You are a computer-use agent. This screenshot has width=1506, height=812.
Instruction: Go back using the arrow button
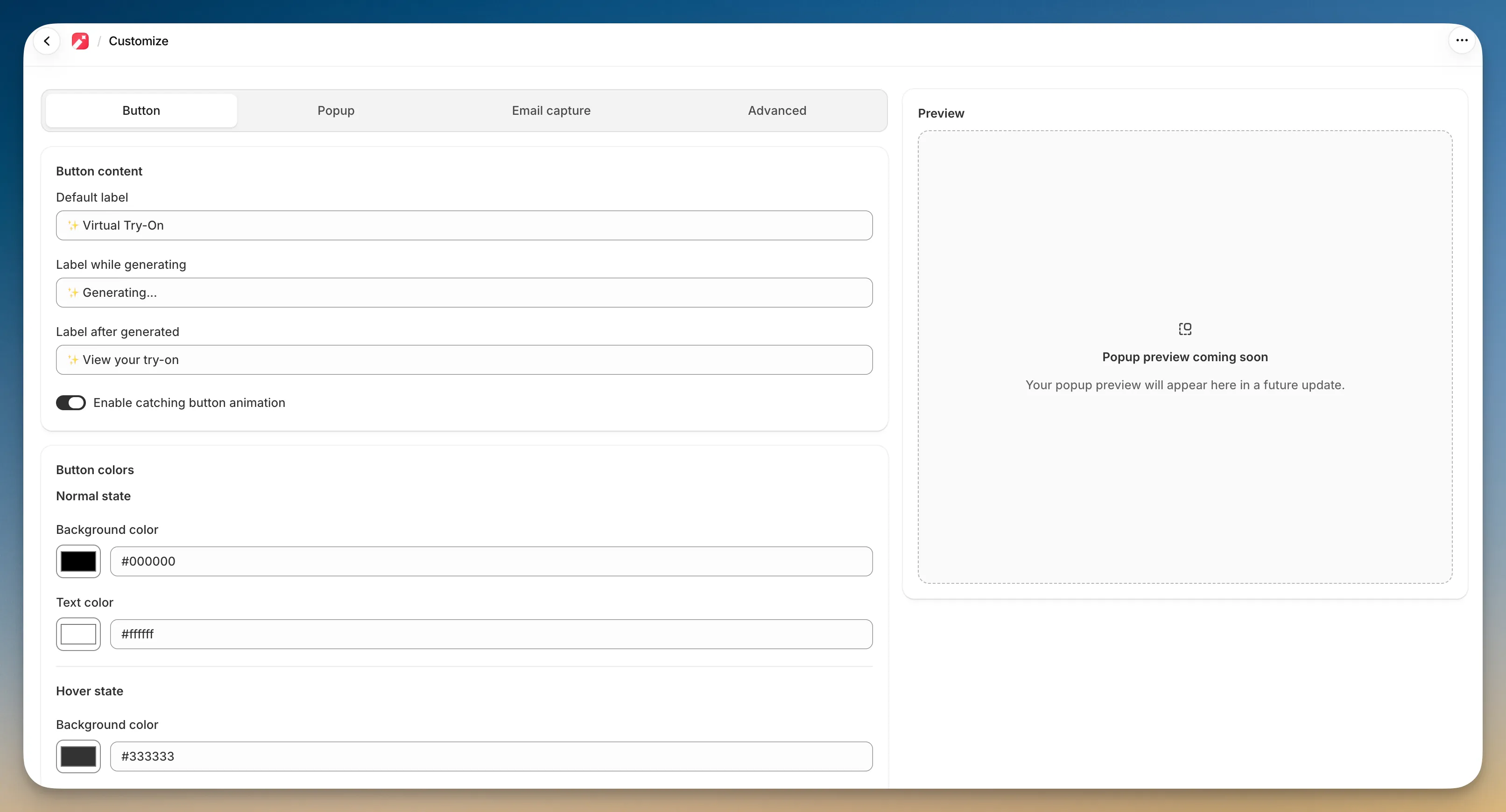[47, 41]
